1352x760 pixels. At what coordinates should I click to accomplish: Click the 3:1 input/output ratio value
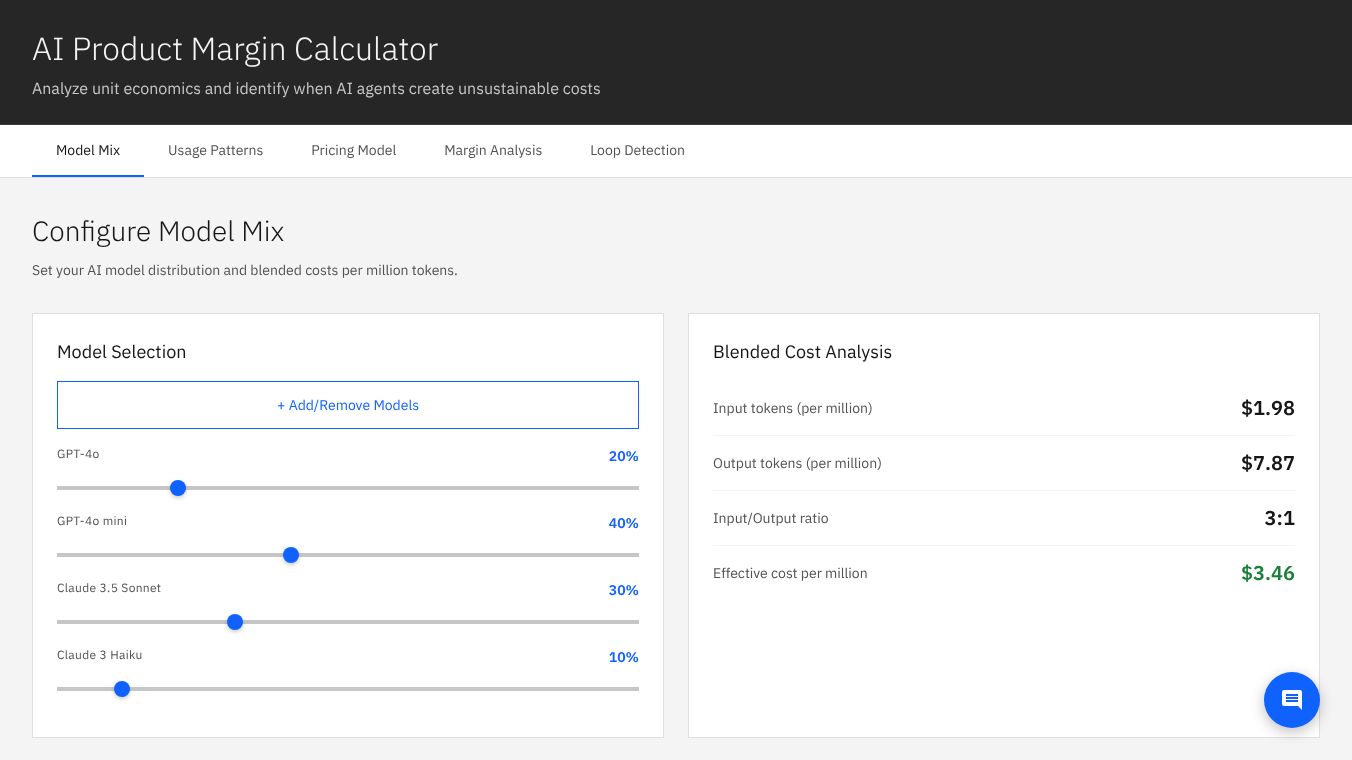coord(1279,518)
